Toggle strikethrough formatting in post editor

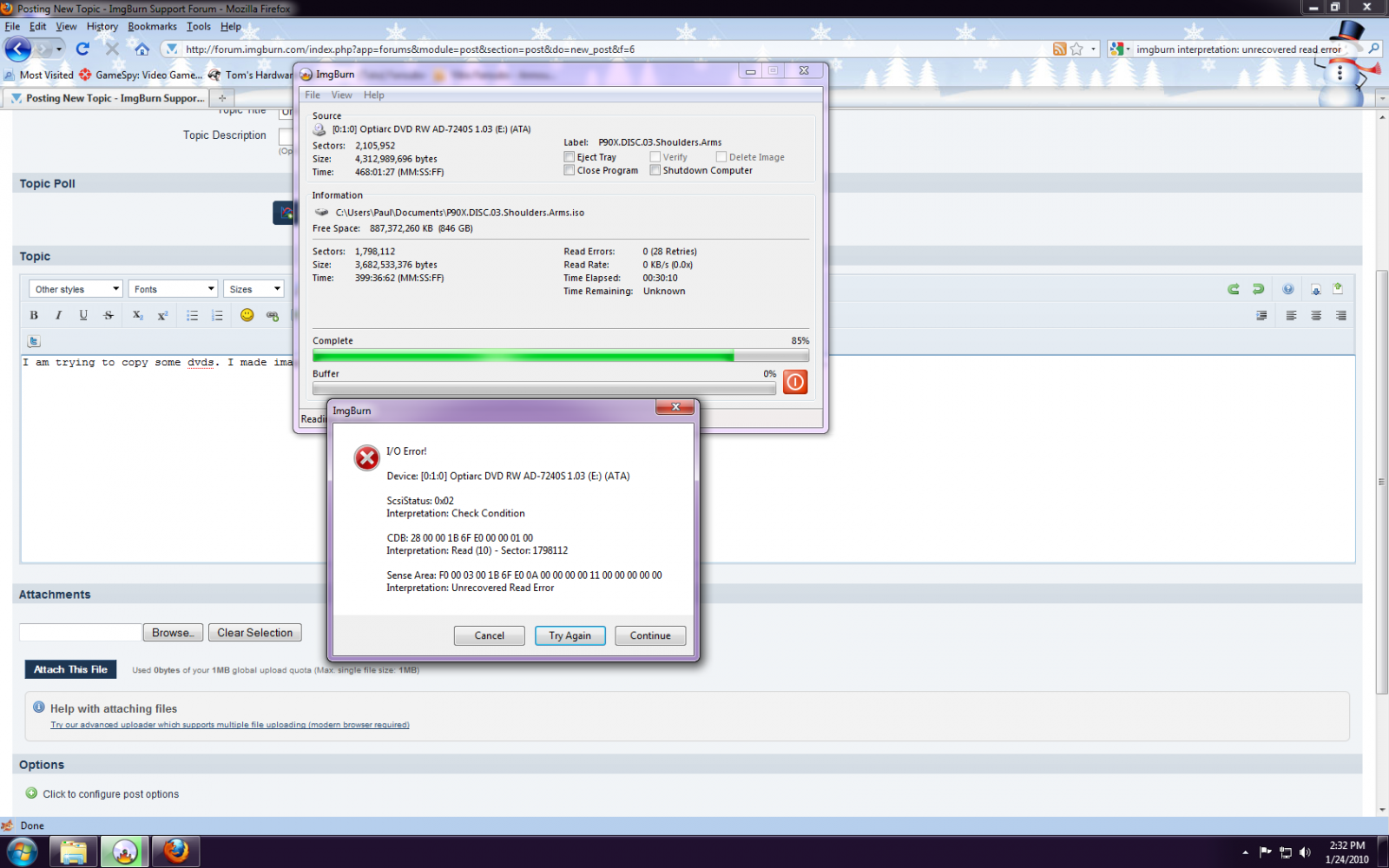[x=109, y=315]
